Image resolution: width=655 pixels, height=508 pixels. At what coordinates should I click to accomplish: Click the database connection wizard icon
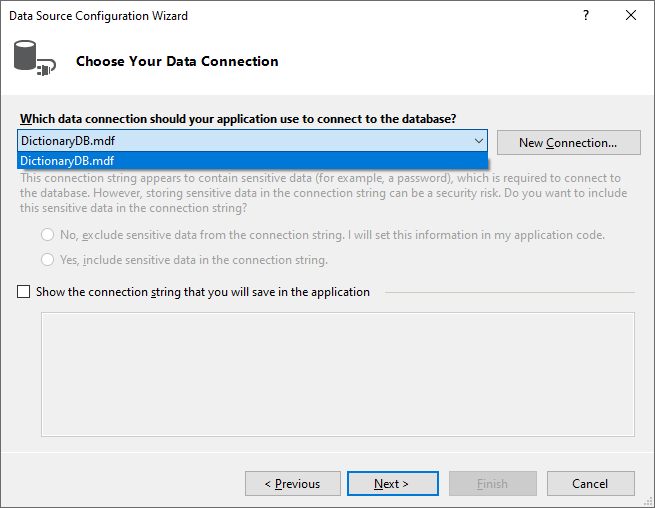[35, 58]
